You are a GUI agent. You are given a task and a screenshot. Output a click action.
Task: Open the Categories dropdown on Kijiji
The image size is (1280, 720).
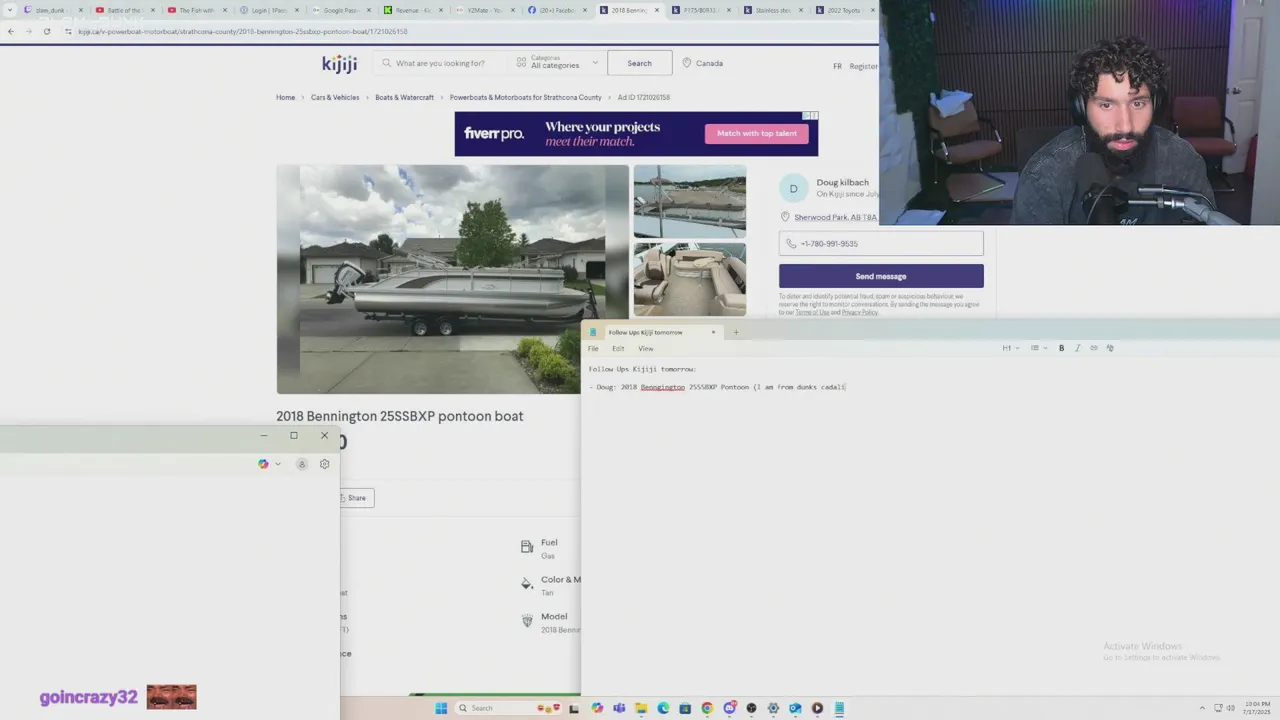tap(557, 62)
